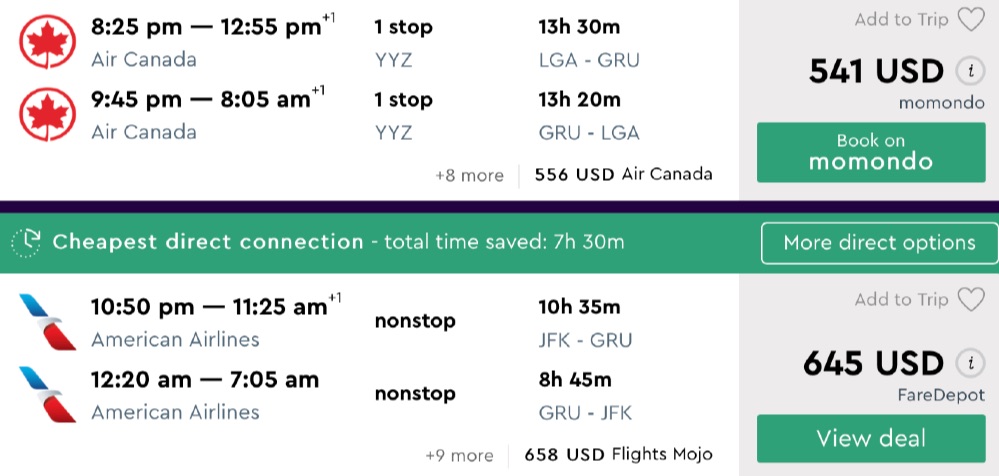
Task: Expand +9 more offers for American Airlines
Action: tap(459, 455)
